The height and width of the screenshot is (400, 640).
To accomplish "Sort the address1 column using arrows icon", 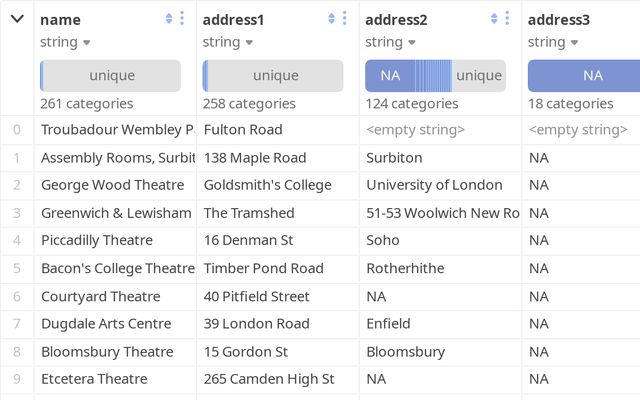I will point(331,19).
